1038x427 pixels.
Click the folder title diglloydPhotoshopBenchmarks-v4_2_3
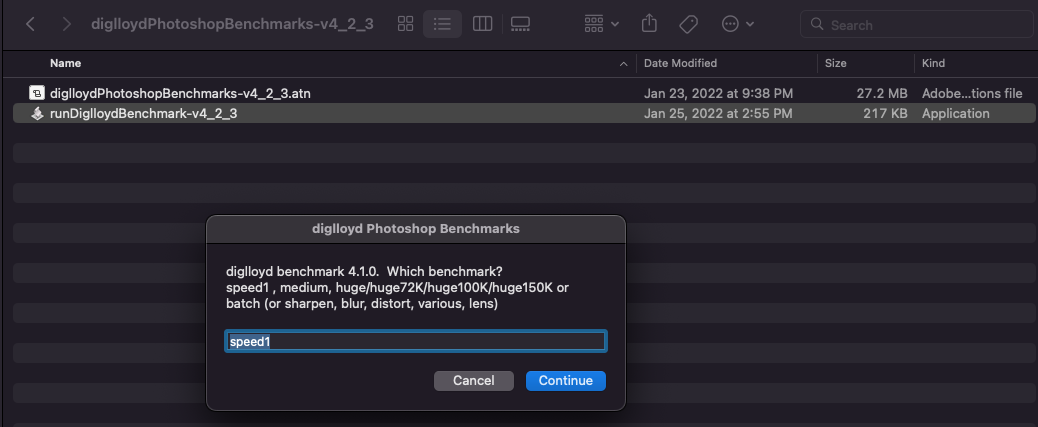coord(232,24)
